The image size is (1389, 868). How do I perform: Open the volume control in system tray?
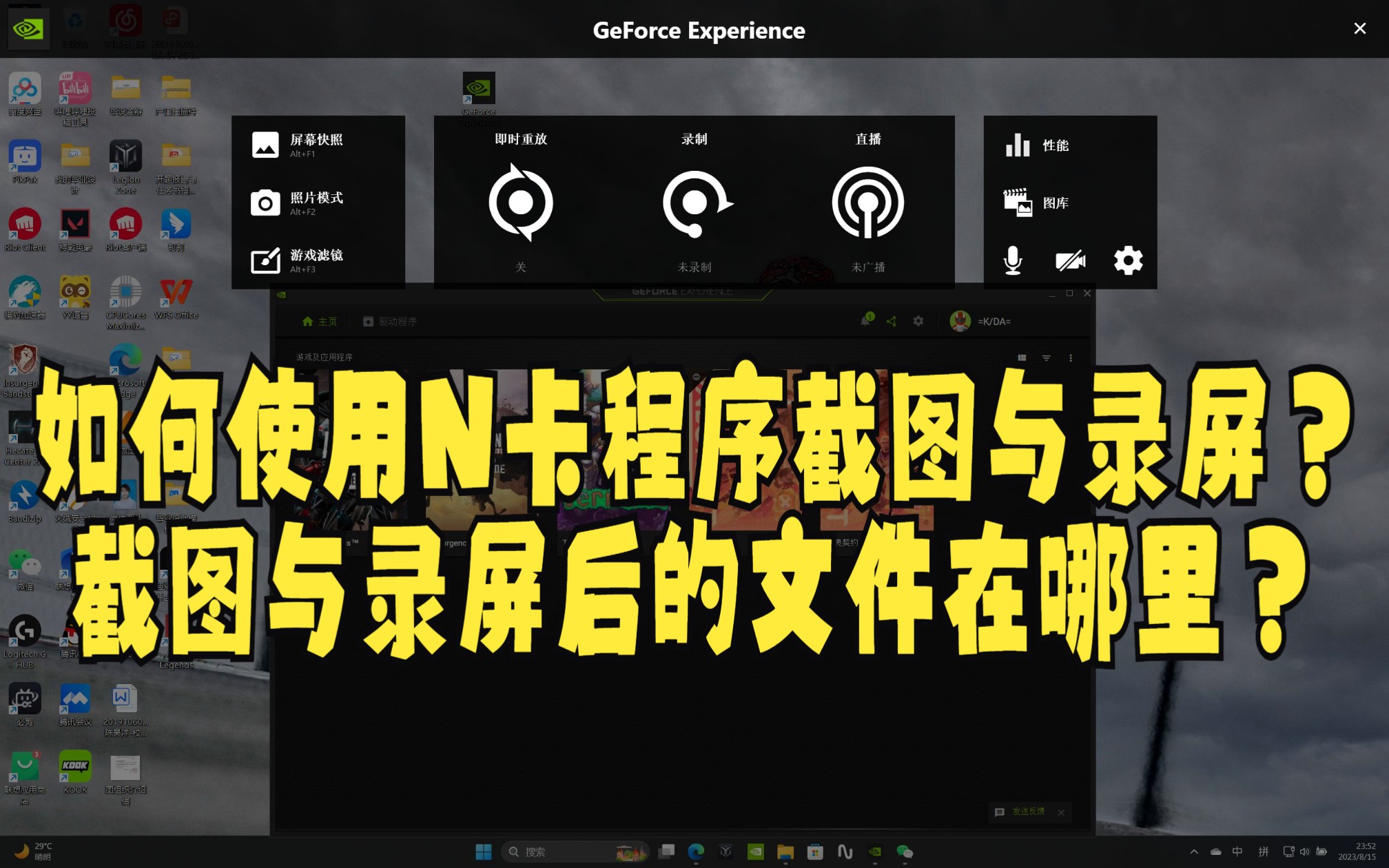coord(1304,851)
